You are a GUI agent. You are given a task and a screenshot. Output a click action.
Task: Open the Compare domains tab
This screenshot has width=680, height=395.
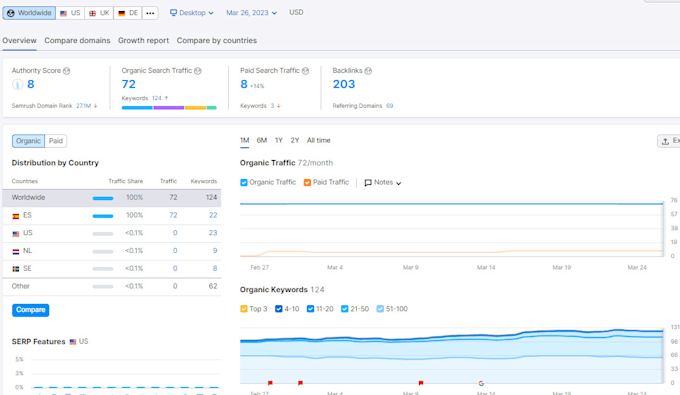77,40
